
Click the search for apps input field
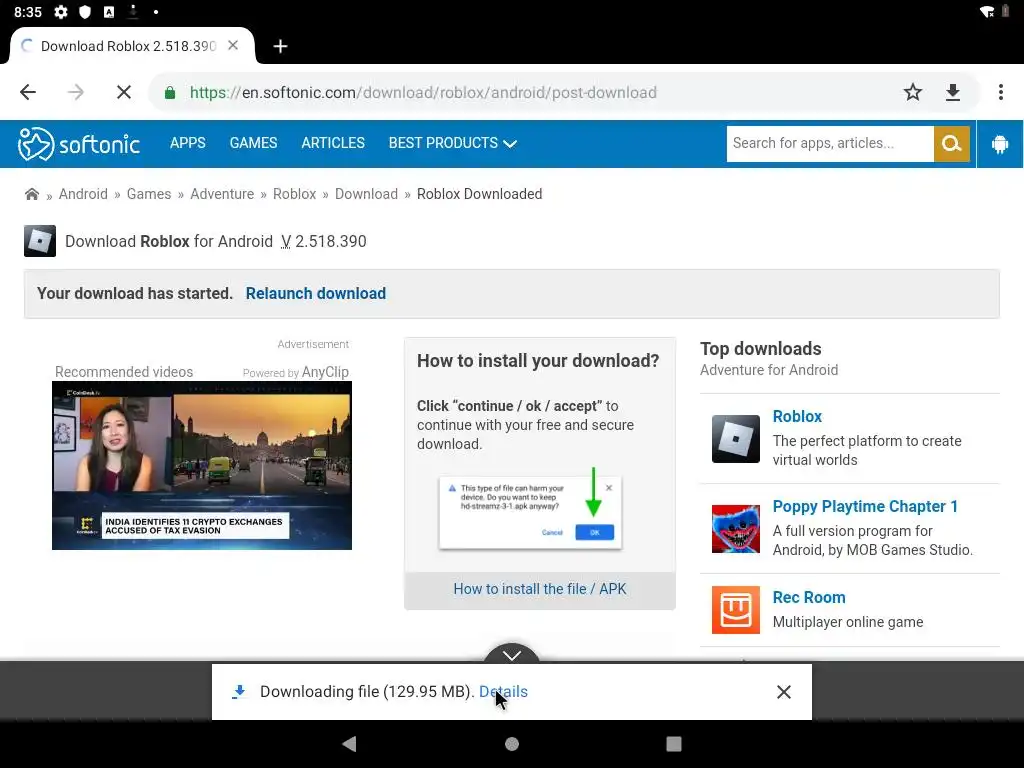coord(830,144)
